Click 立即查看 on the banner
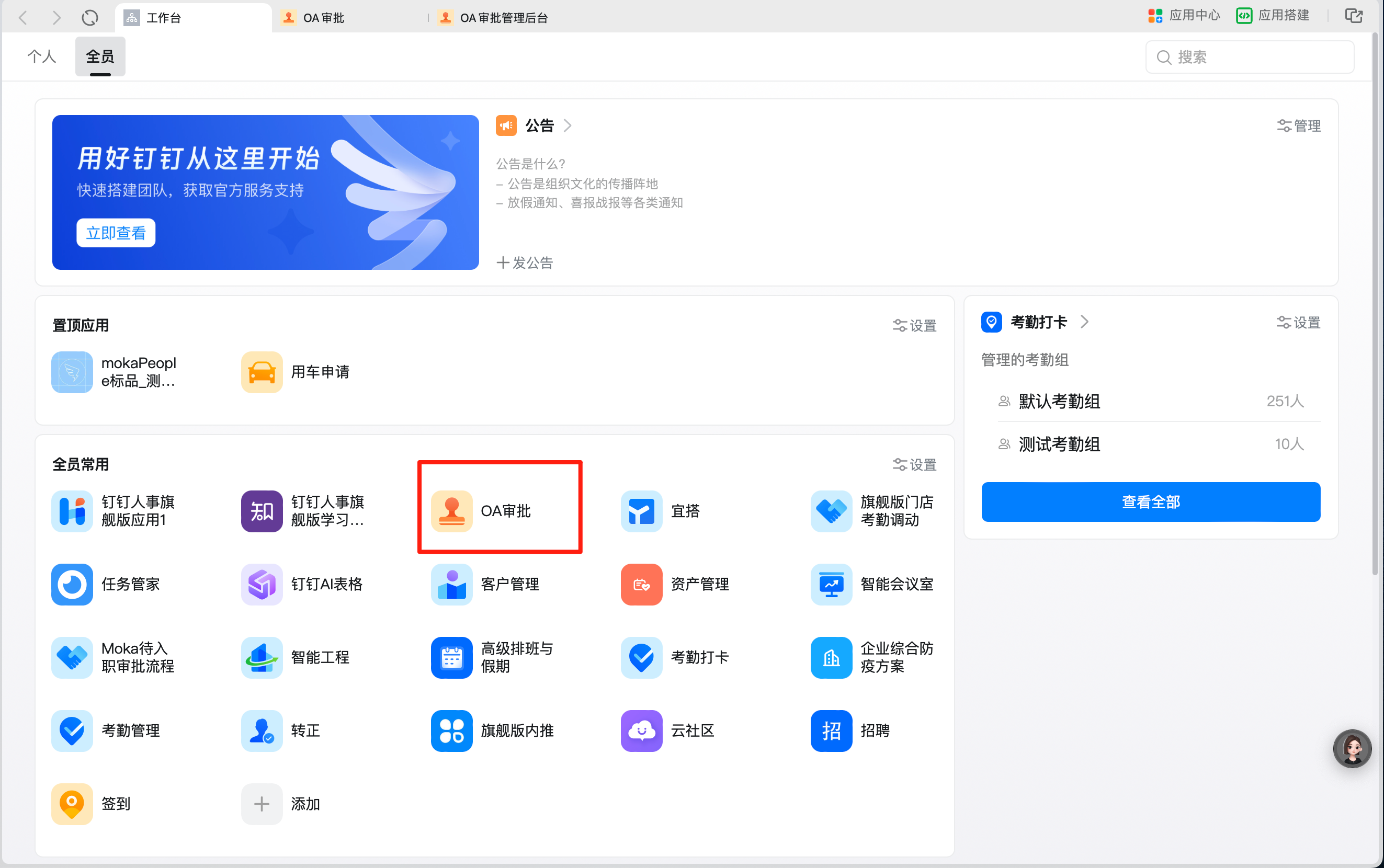 tap(116, 233)
